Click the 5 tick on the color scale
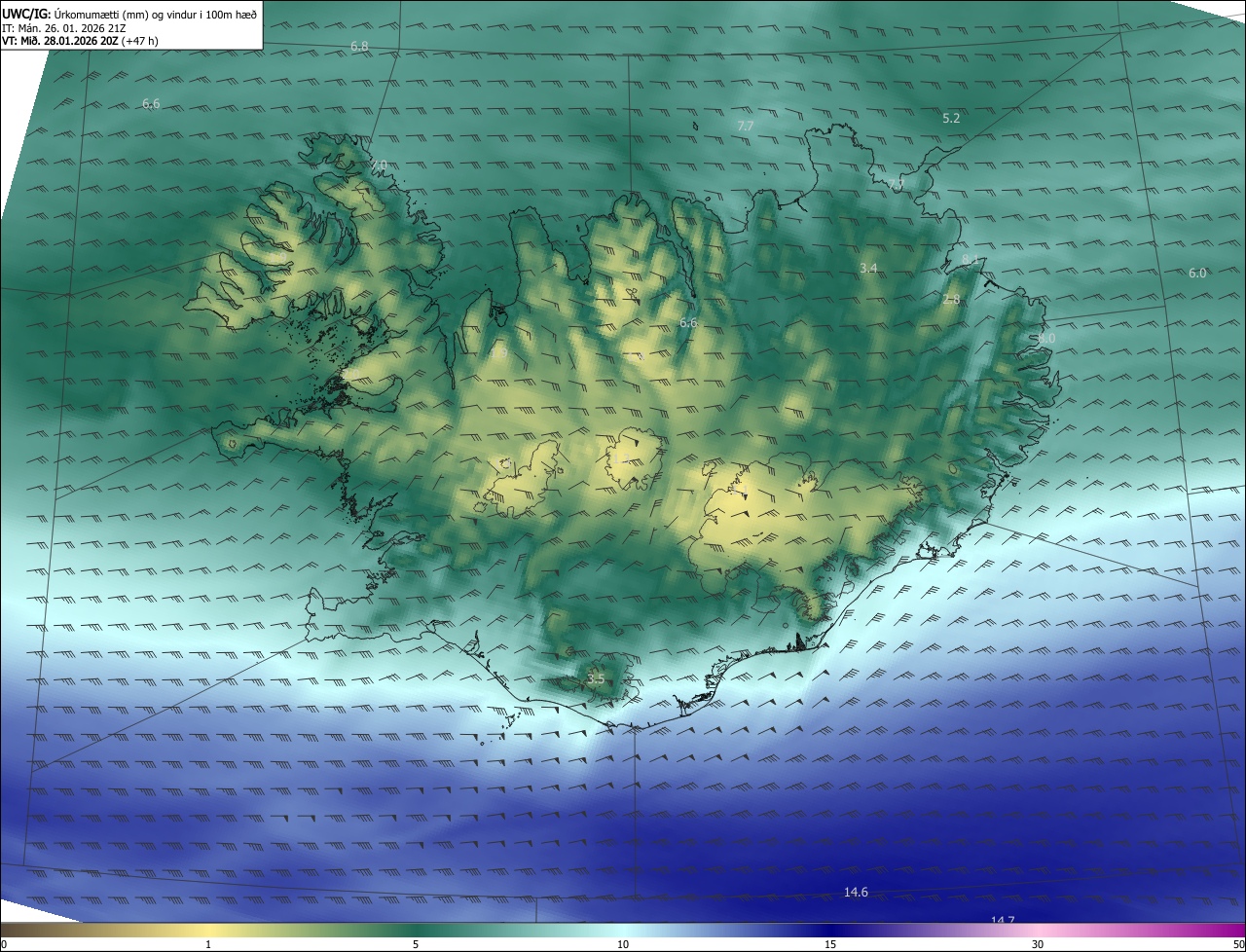 (x=416, y=944)
